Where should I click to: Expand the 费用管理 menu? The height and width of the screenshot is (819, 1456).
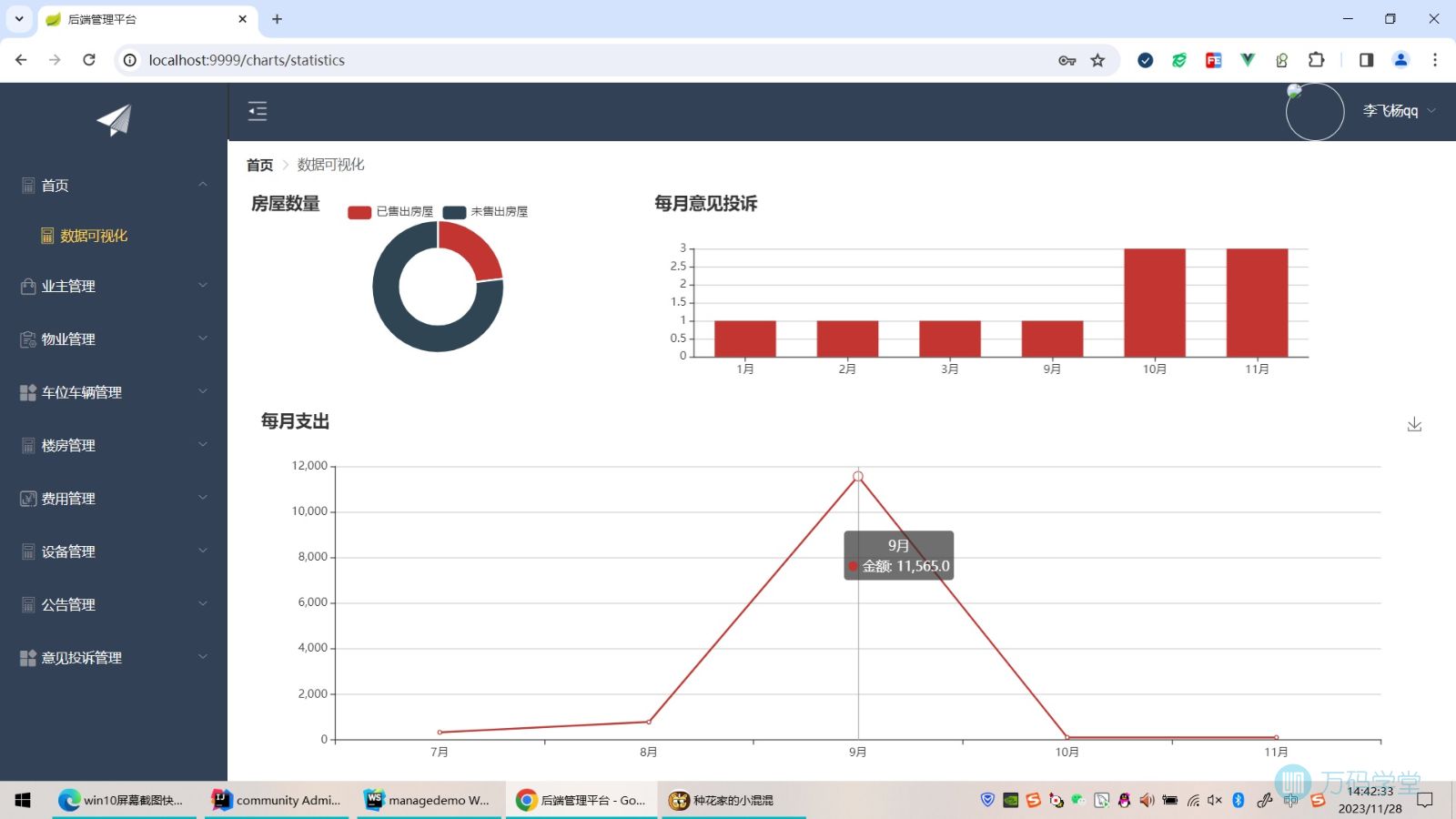(x=114, y=499)
